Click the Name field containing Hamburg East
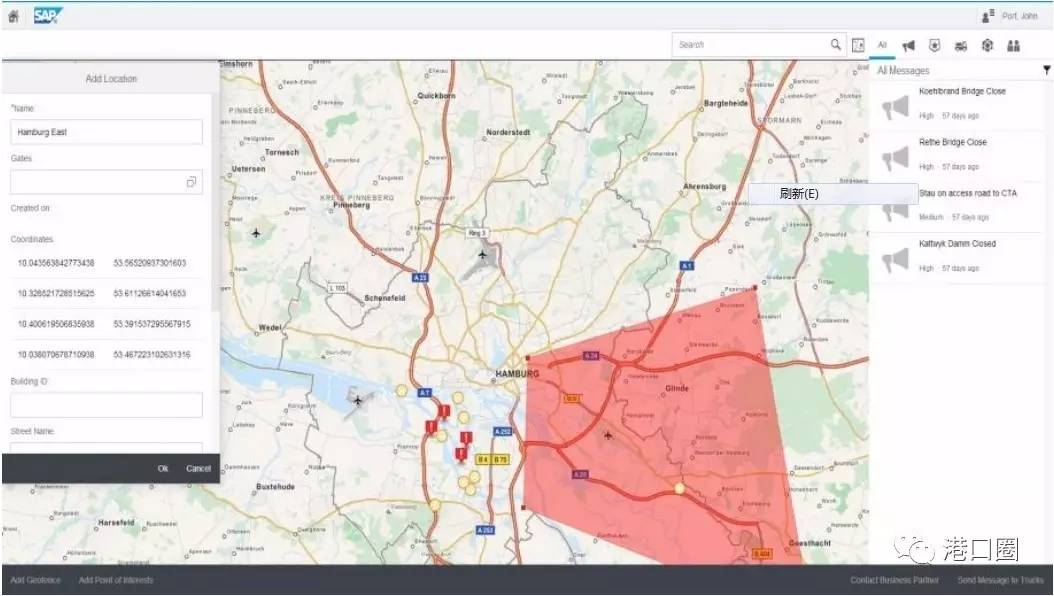The image size is (1054, 596). [x=106, y=132]
